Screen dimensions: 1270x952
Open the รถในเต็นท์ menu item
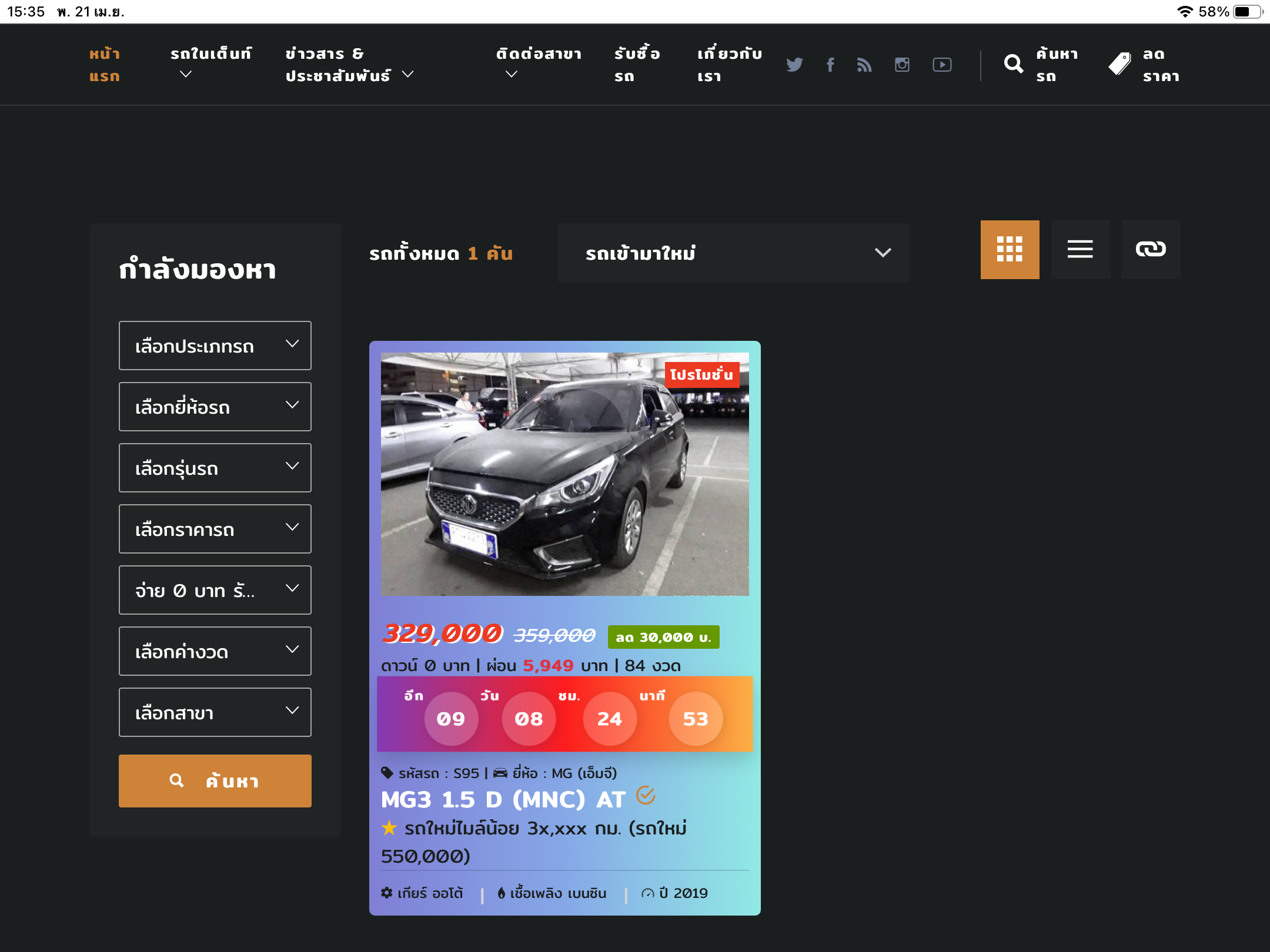(x=211, y=54)
